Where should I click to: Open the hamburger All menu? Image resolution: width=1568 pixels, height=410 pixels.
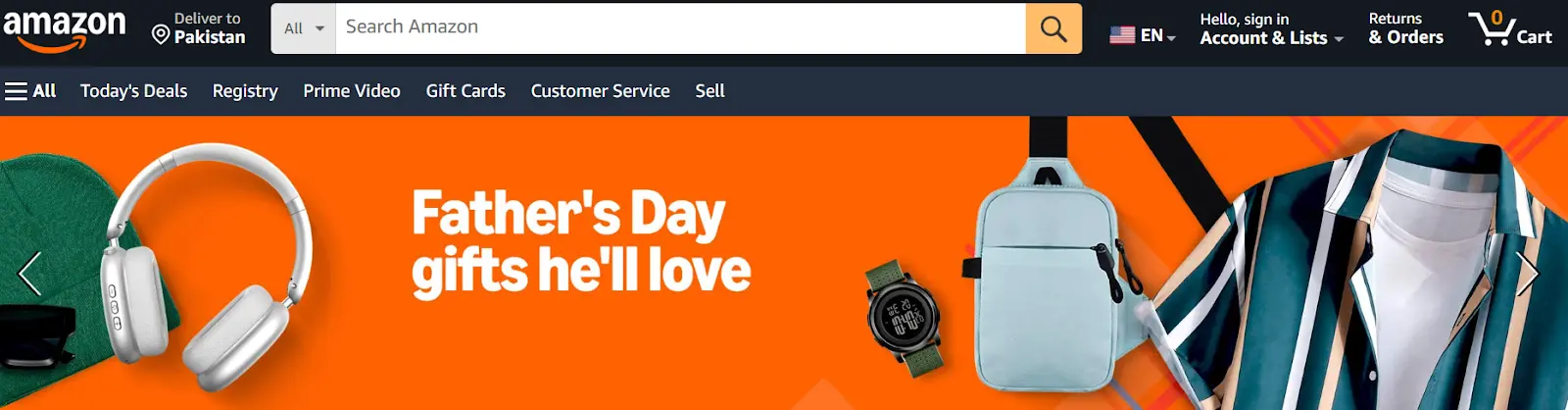30,91
